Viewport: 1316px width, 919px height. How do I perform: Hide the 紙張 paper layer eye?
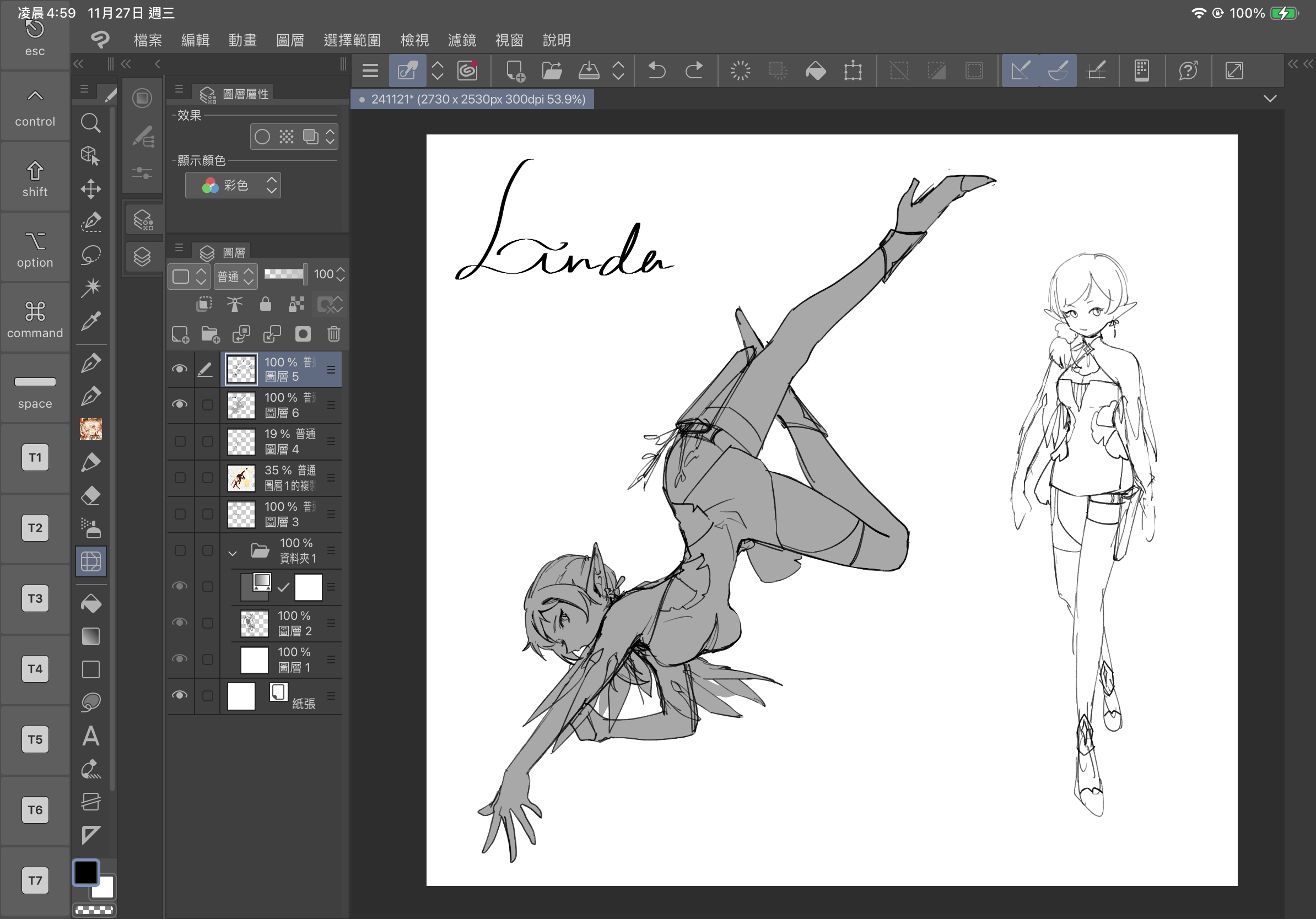(x=180, y=695)
